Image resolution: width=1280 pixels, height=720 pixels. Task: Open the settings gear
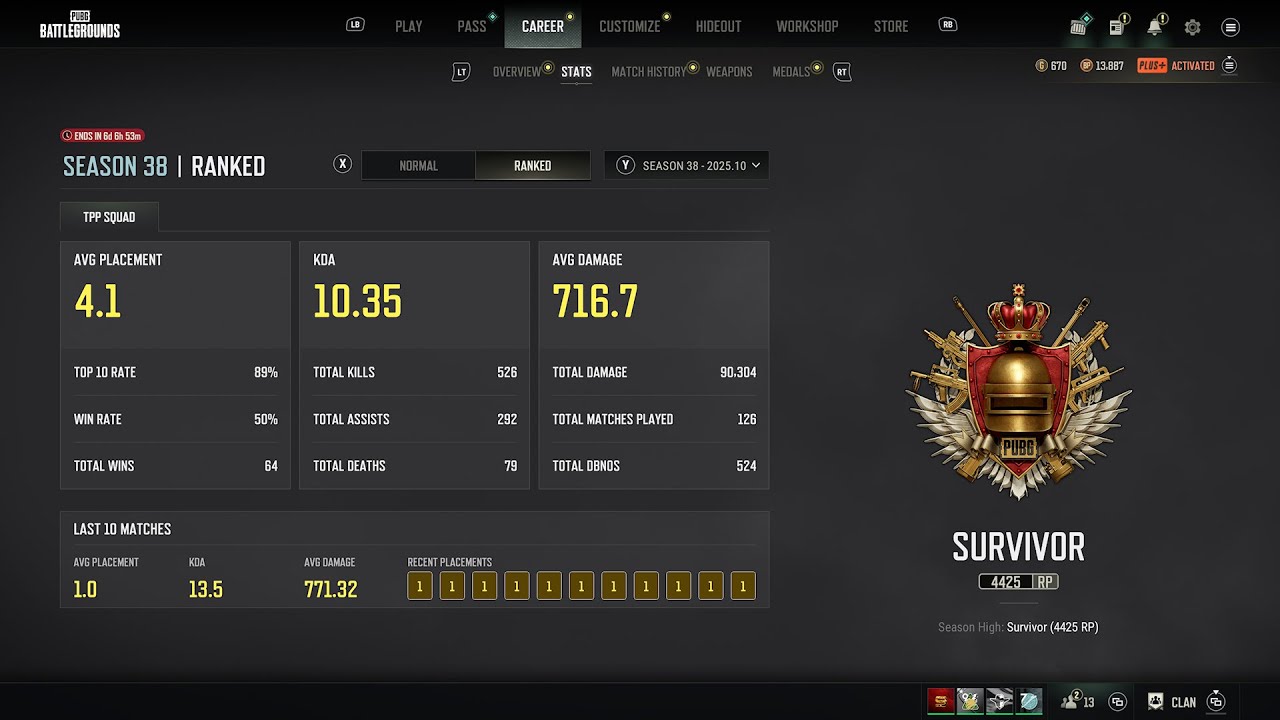pyautogui.click(x=1193, y=27)
